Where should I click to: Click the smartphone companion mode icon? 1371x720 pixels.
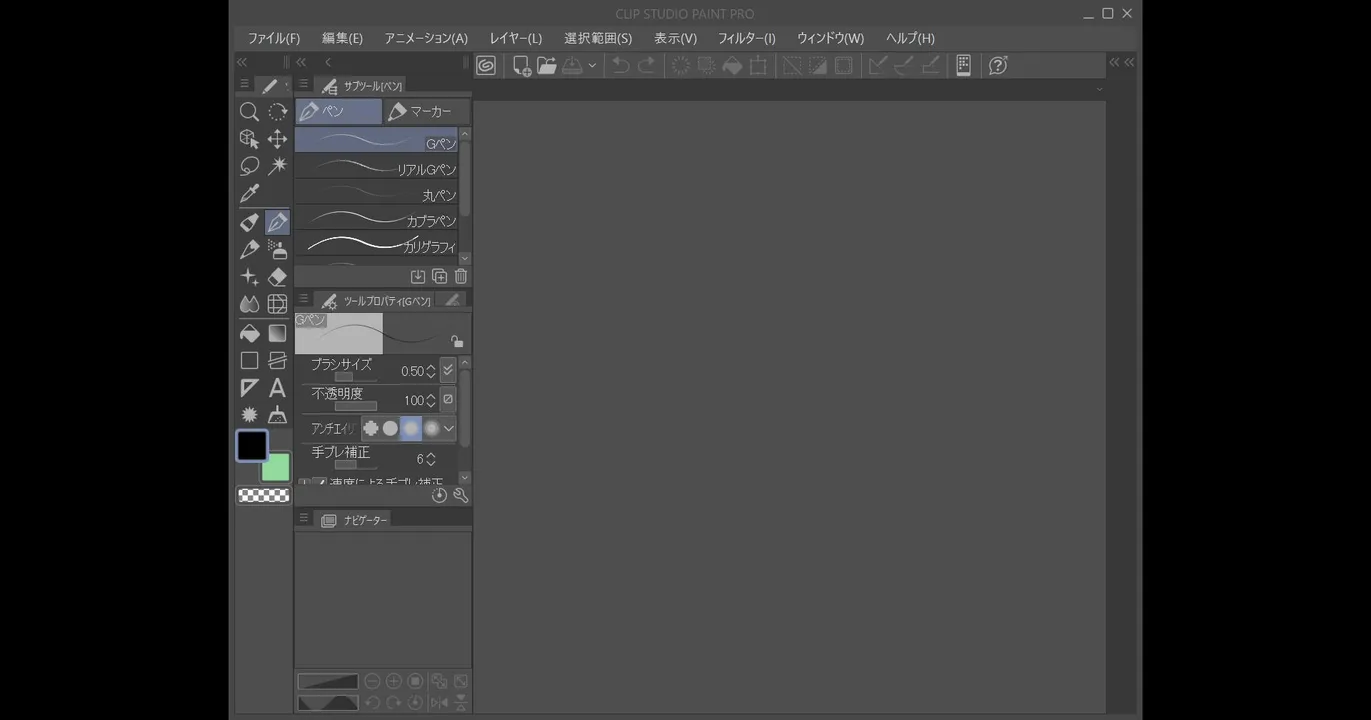tap(963, 66)
